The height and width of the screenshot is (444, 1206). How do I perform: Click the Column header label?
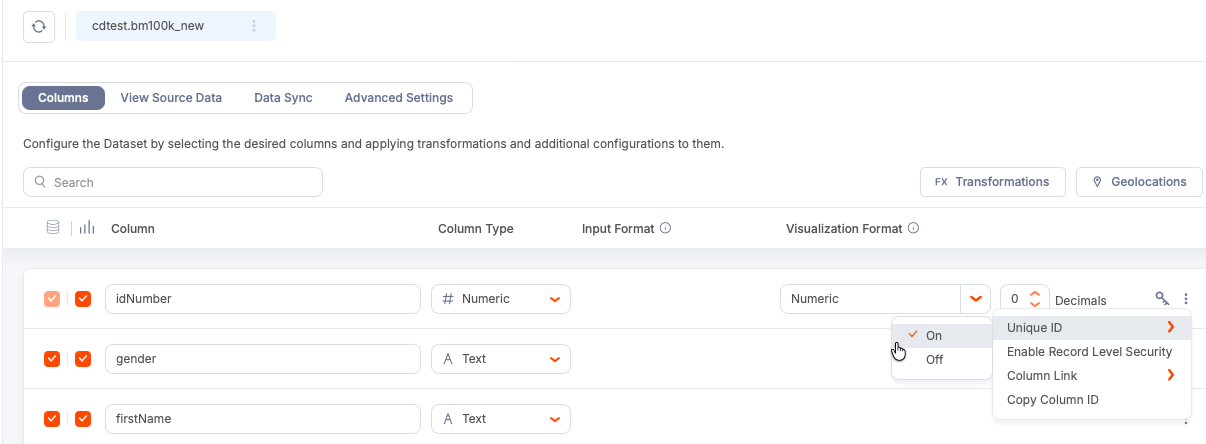click(133, 229)
